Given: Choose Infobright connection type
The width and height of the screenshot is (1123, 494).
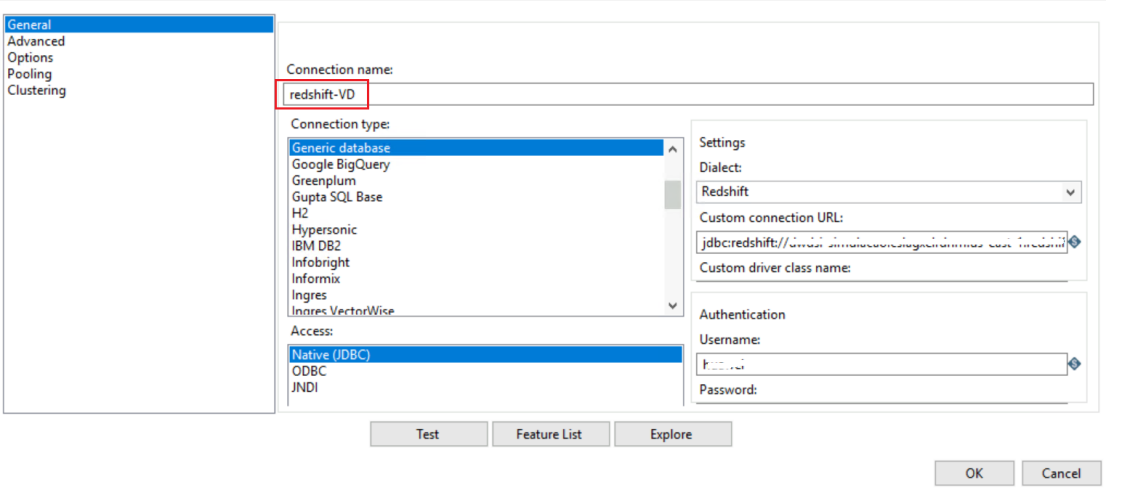Looking at the screenshot, I should [476, 263].
